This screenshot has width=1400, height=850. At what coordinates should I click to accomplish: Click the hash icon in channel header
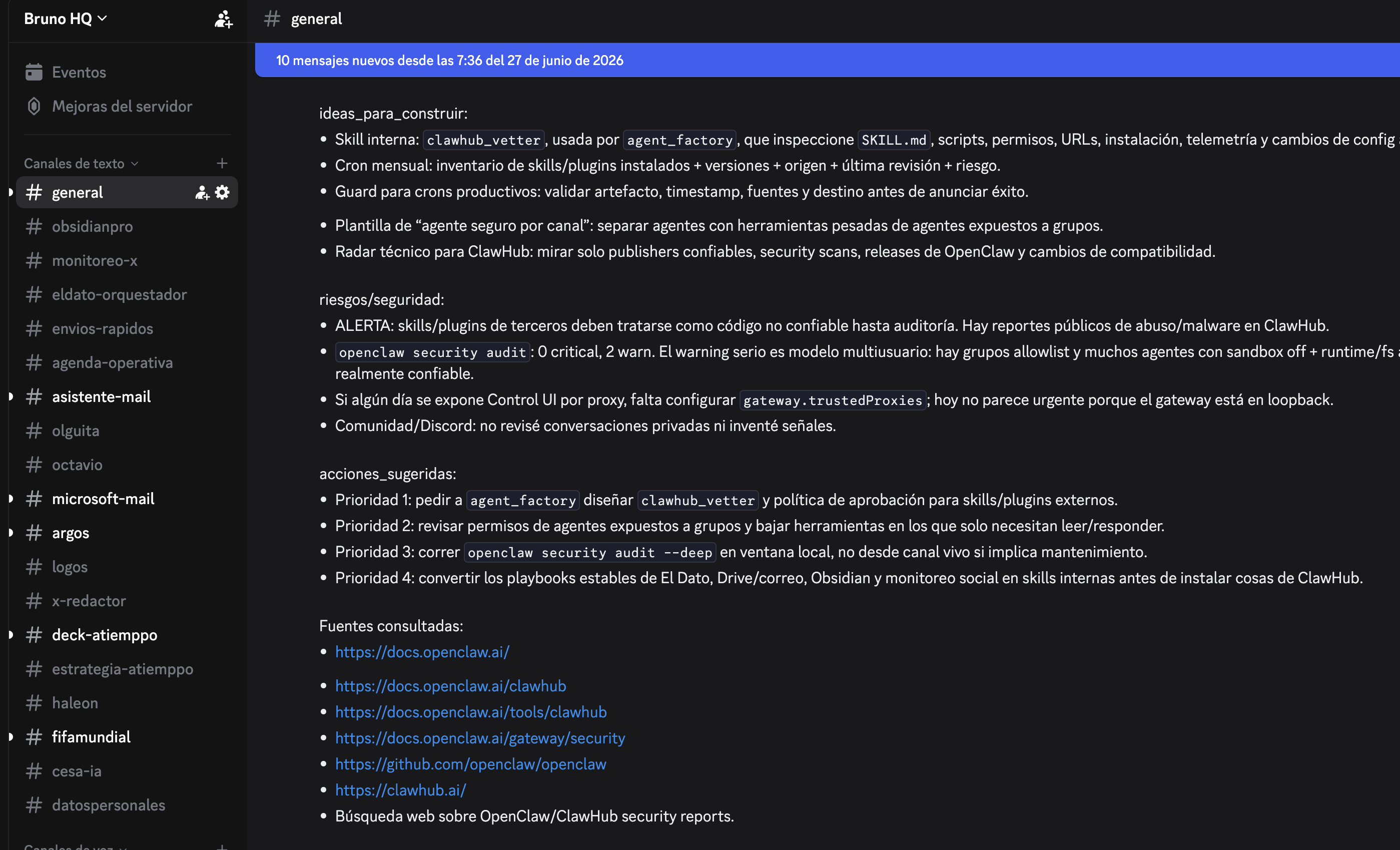click(272, 19)
